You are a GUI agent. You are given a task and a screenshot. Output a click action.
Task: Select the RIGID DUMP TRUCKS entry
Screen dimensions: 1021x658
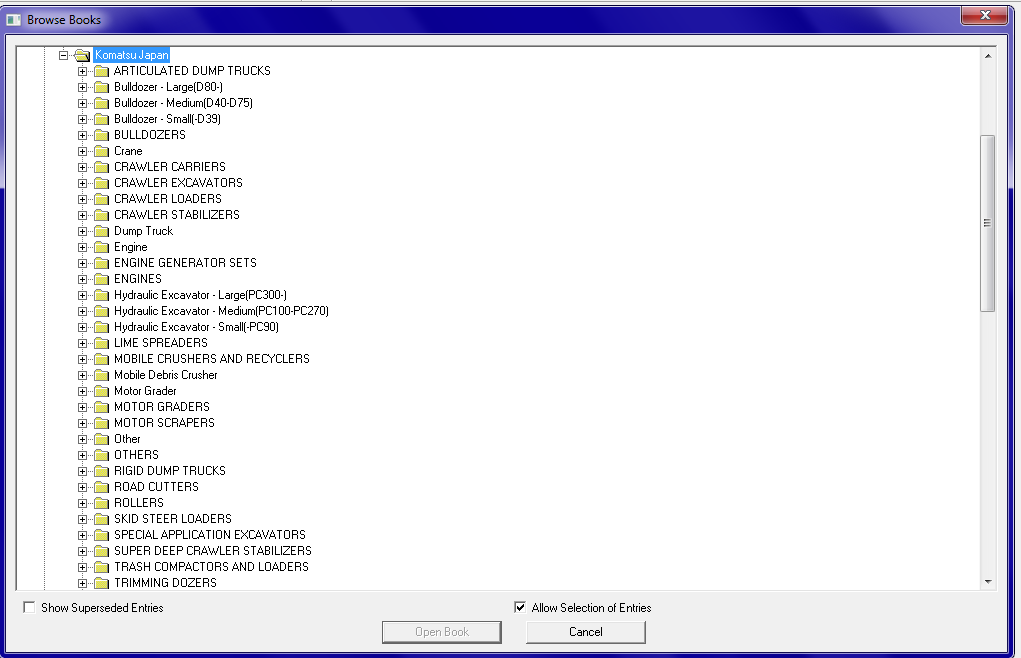point(169,471)
